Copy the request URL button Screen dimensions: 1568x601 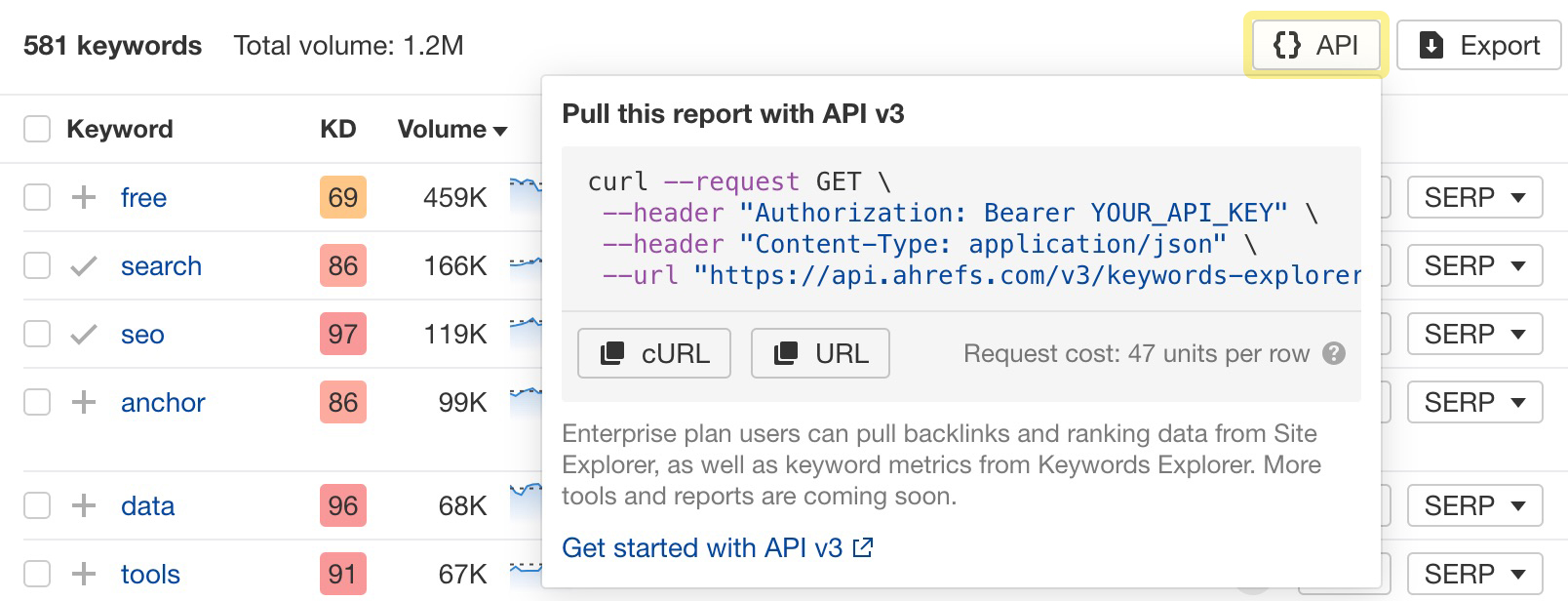pyautogui.click(x=820, y=353)
